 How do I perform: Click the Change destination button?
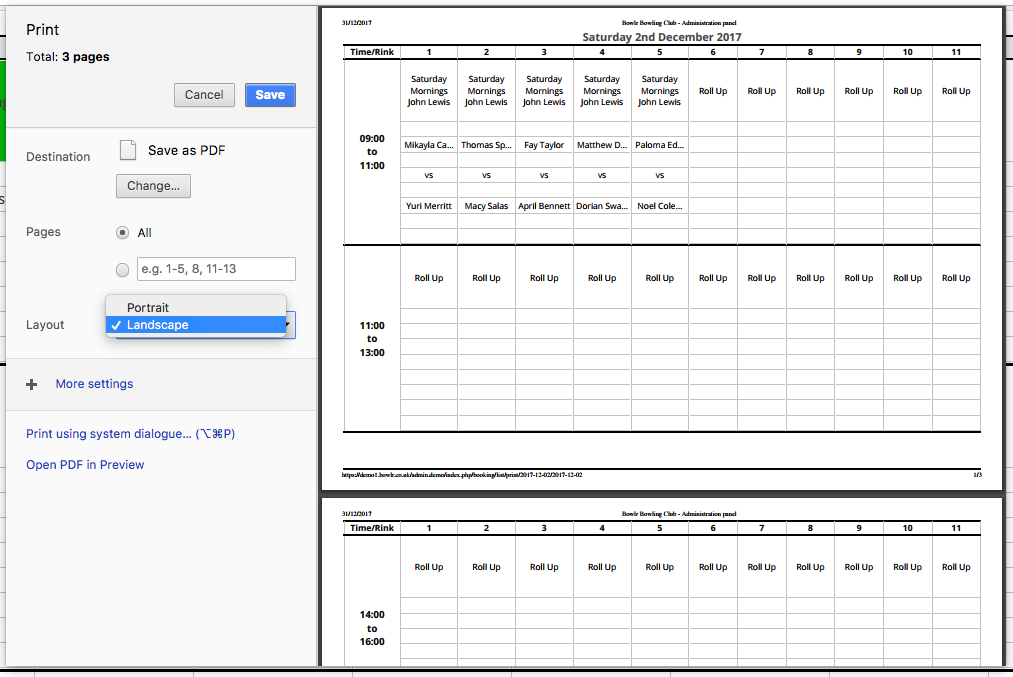153,186
